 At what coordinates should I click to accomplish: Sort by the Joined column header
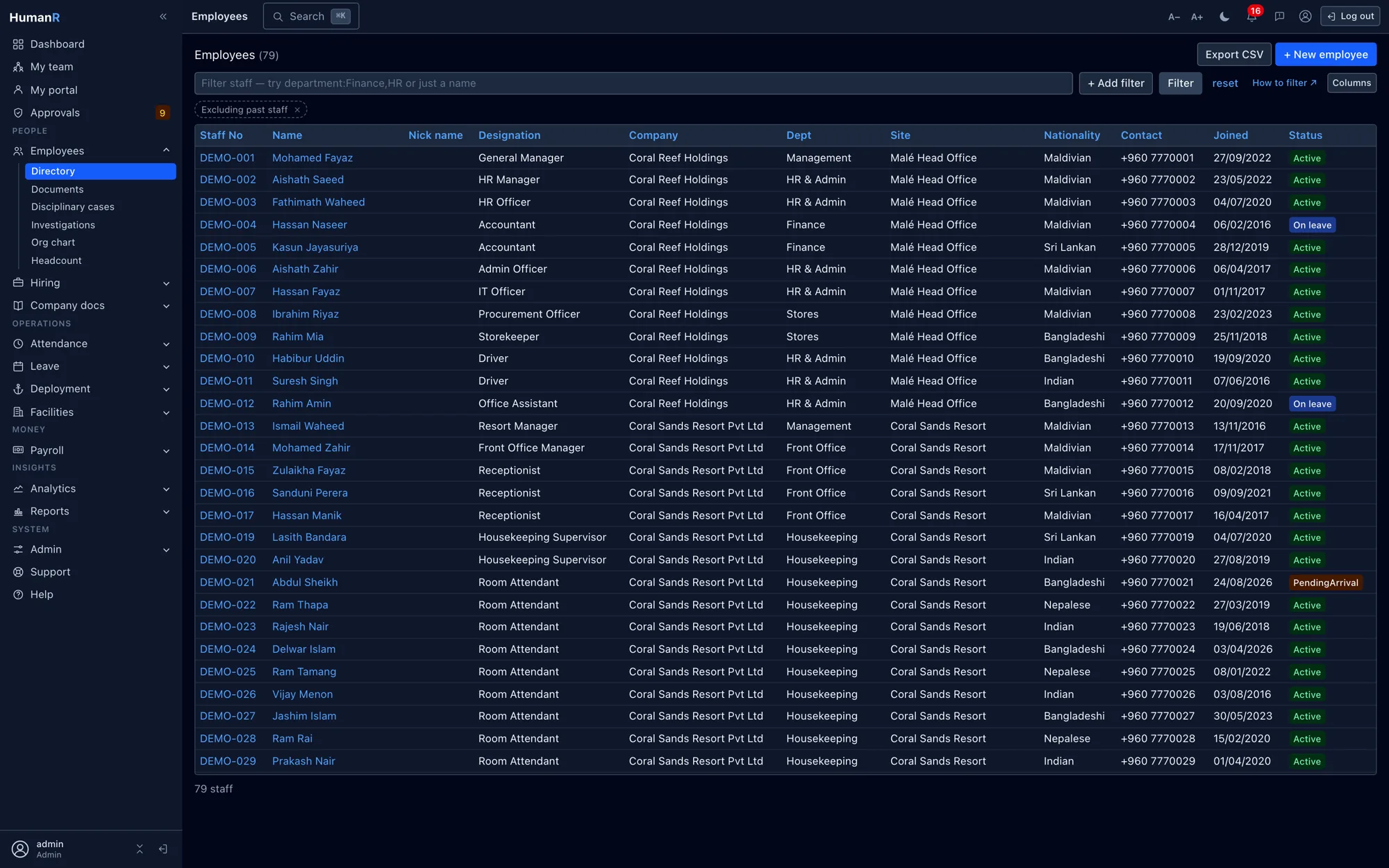(x=1231, y=135)
